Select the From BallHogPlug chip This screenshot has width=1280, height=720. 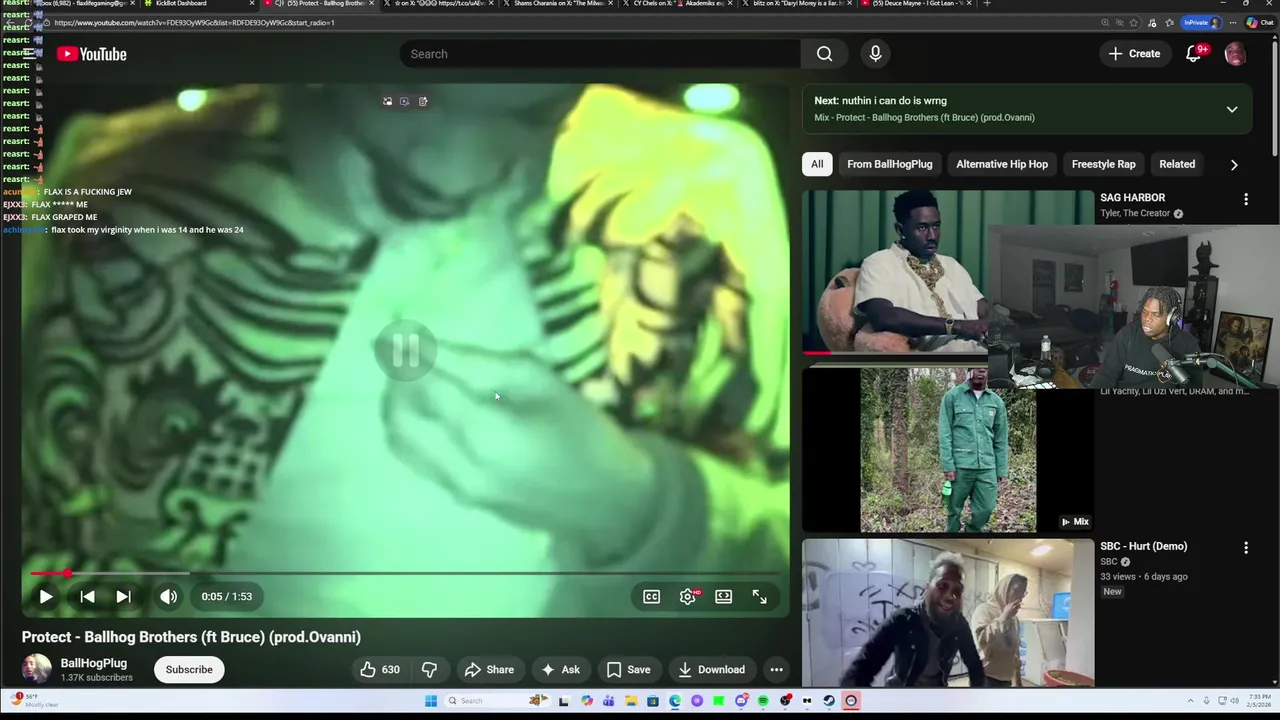pos(889,164)
